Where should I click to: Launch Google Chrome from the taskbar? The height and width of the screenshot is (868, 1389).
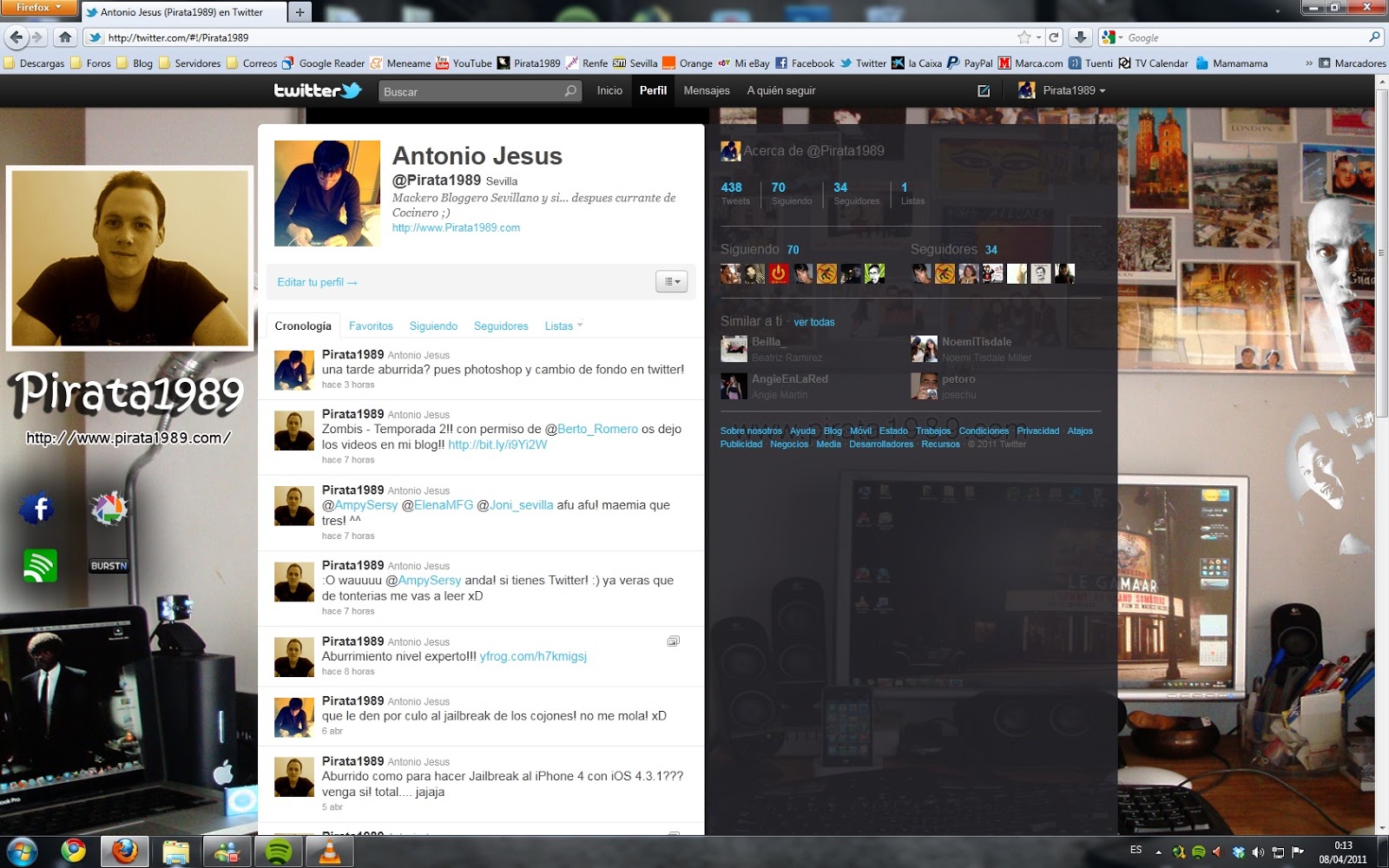[x=74, y=852]
